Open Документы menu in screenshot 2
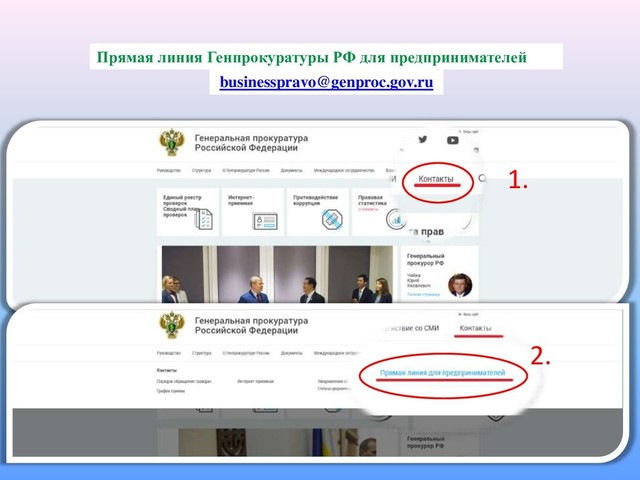The height and width of the screenshot is (480, 640). [291, 353]
